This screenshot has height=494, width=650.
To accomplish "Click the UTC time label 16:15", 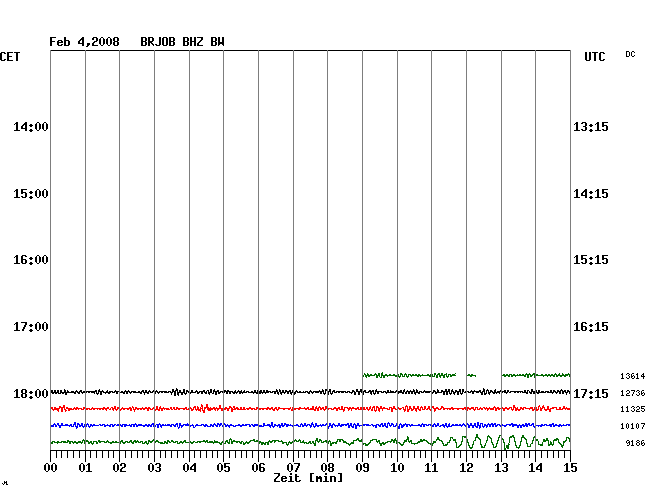I will [x=591, y=327].
